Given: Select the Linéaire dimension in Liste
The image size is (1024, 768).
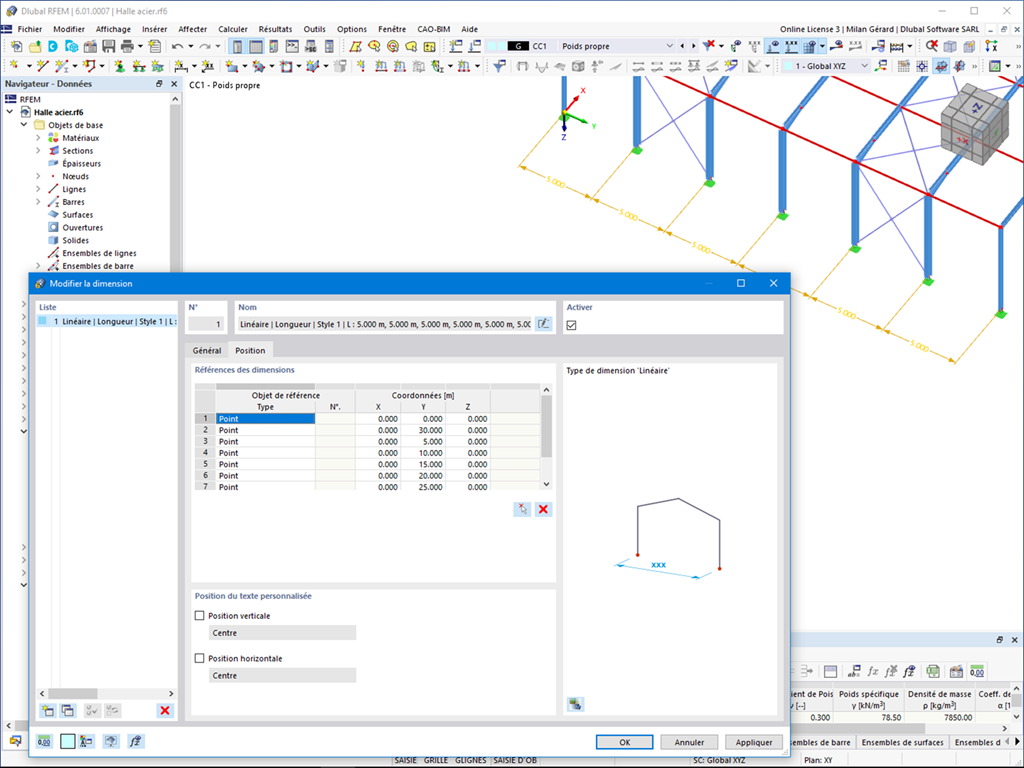Looking at the screenshot, I should 106,321.
